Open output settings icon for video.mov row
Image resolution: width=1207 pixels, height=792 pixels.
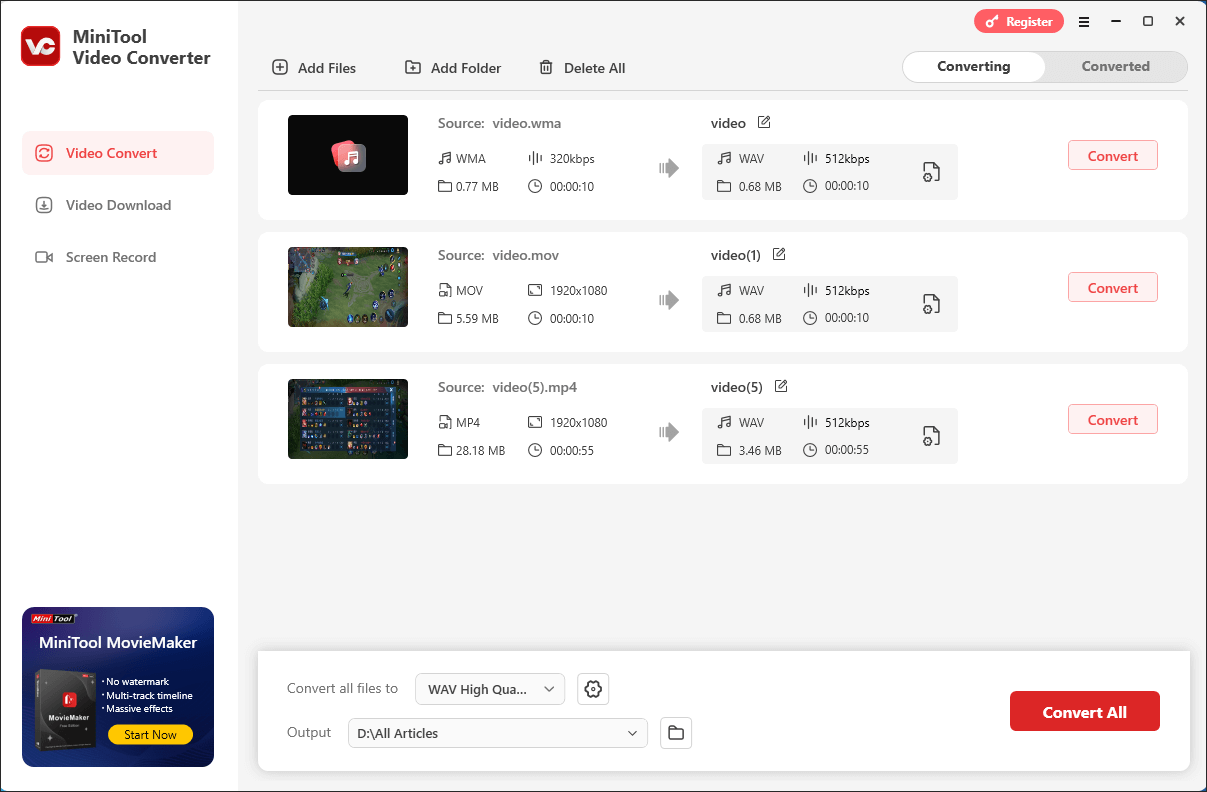coord(931,304)
